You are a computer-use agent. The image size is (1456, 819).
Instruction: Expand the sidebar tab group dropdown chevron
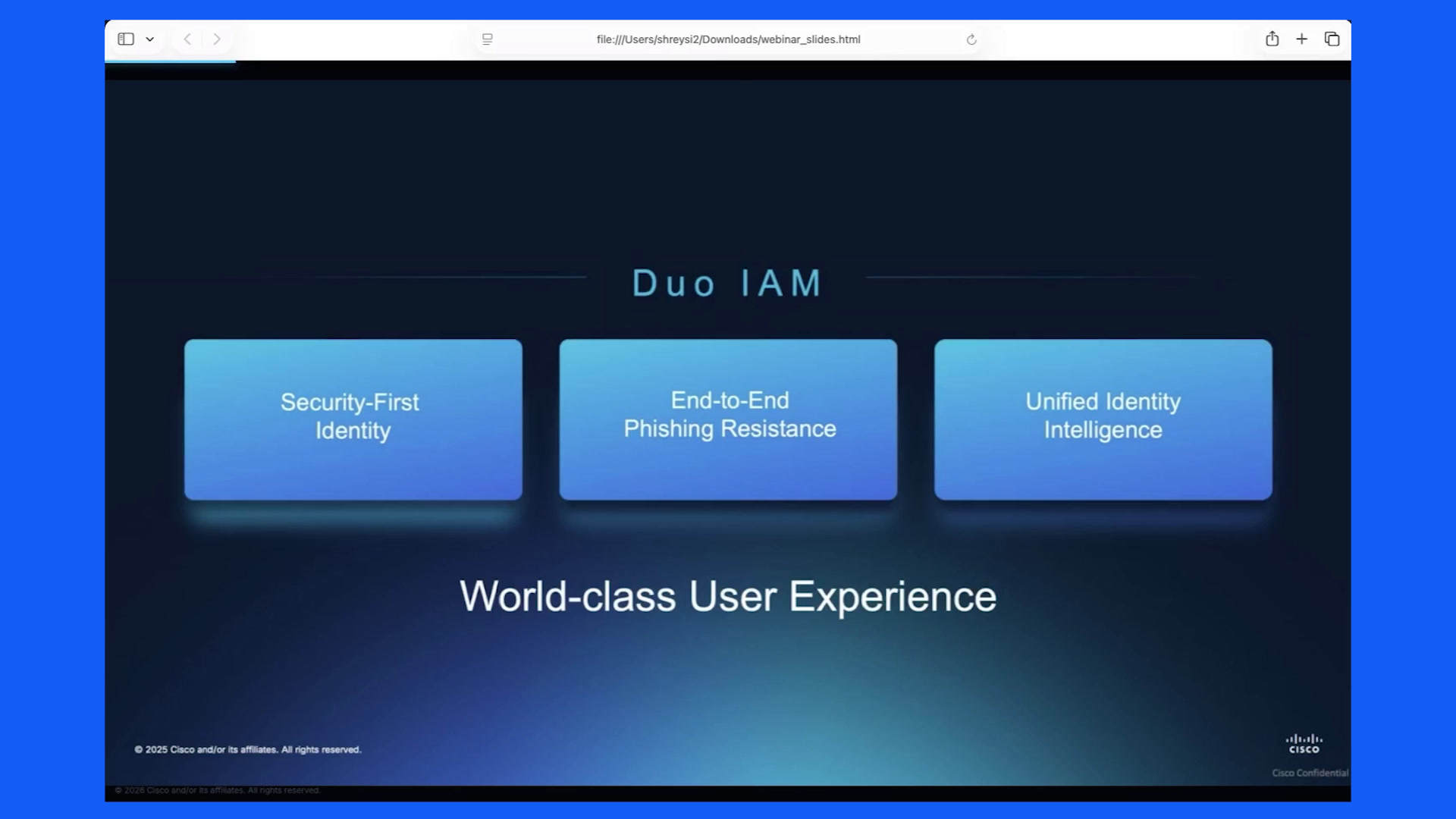pyautogui.click(x=150, y=39)
